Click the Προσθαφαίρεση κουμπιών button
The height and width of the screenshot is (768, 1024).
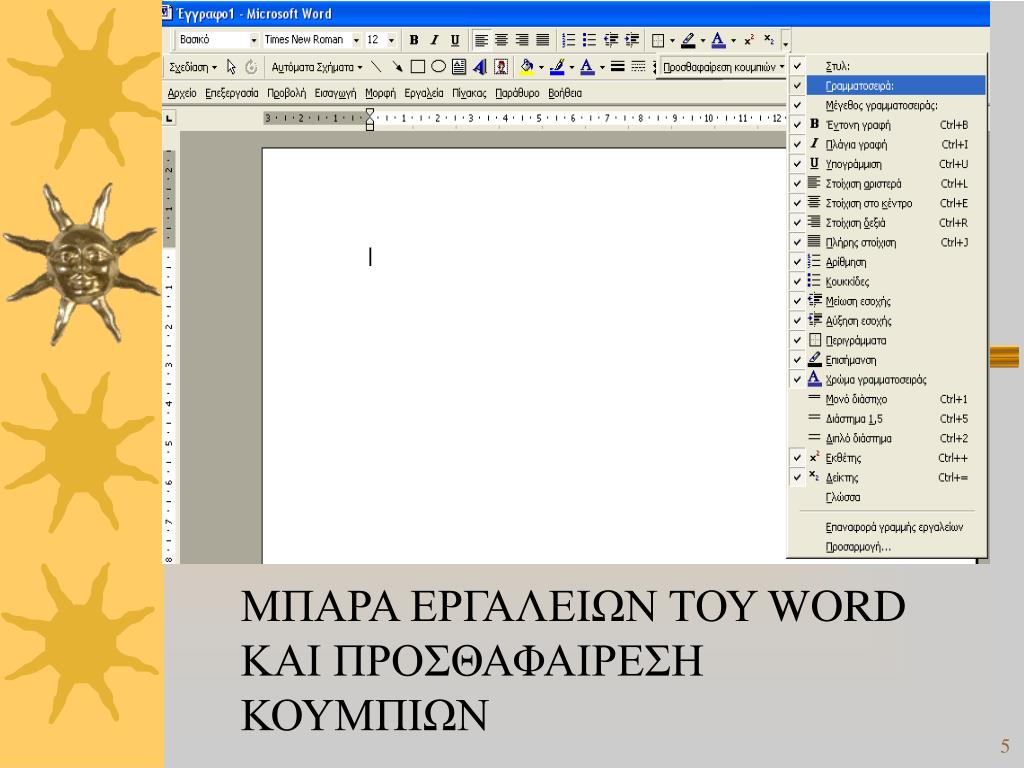(724, 67)
